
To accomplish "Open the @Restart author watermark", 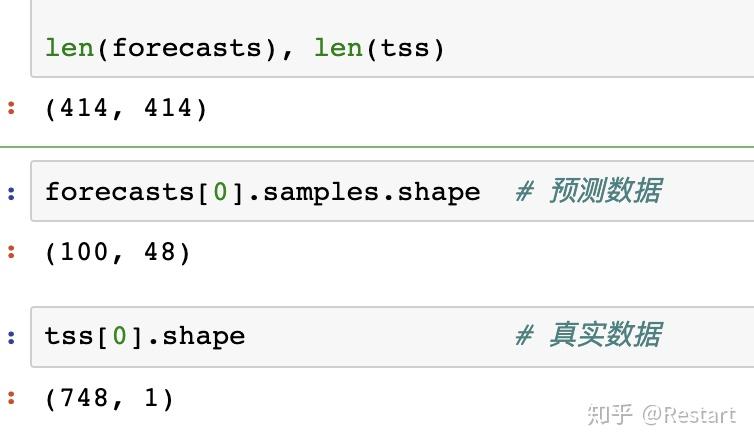I will [x=689, y=415].
